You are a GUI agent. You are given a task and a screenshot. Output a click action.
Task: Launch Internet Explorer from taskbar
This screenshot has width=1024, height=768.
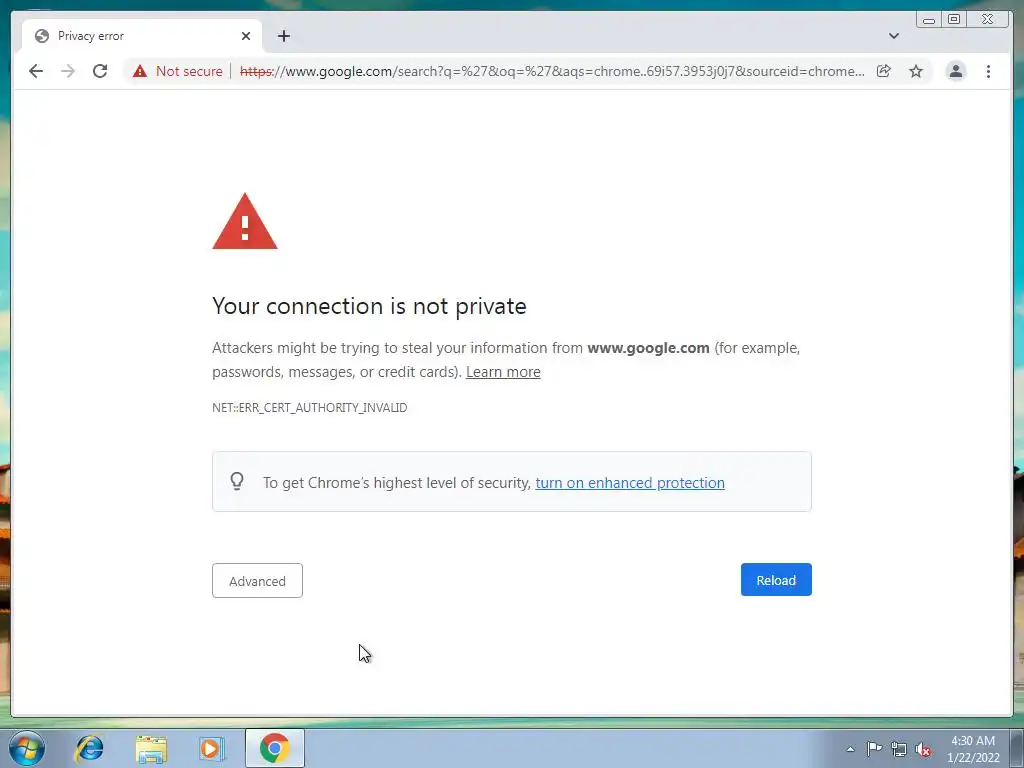pyautogui.click(x=89, y=748)
